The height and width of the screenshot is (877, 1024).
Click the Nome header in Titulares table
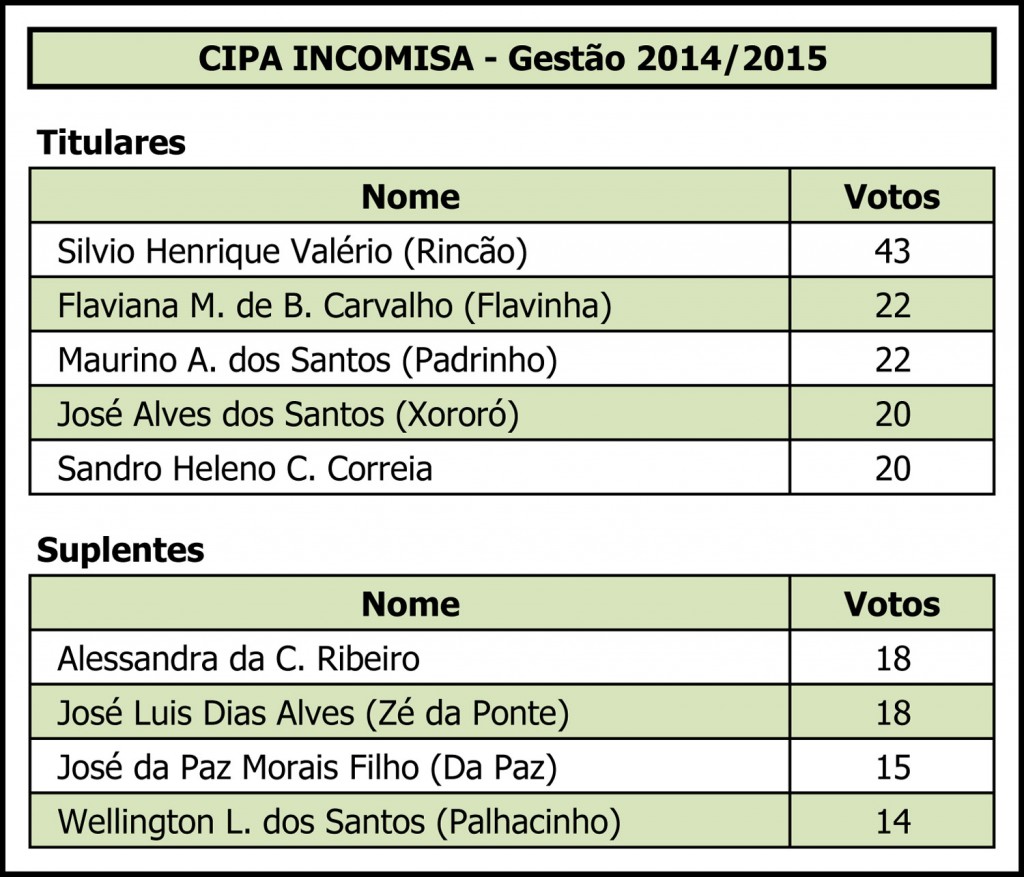point(410,196)
